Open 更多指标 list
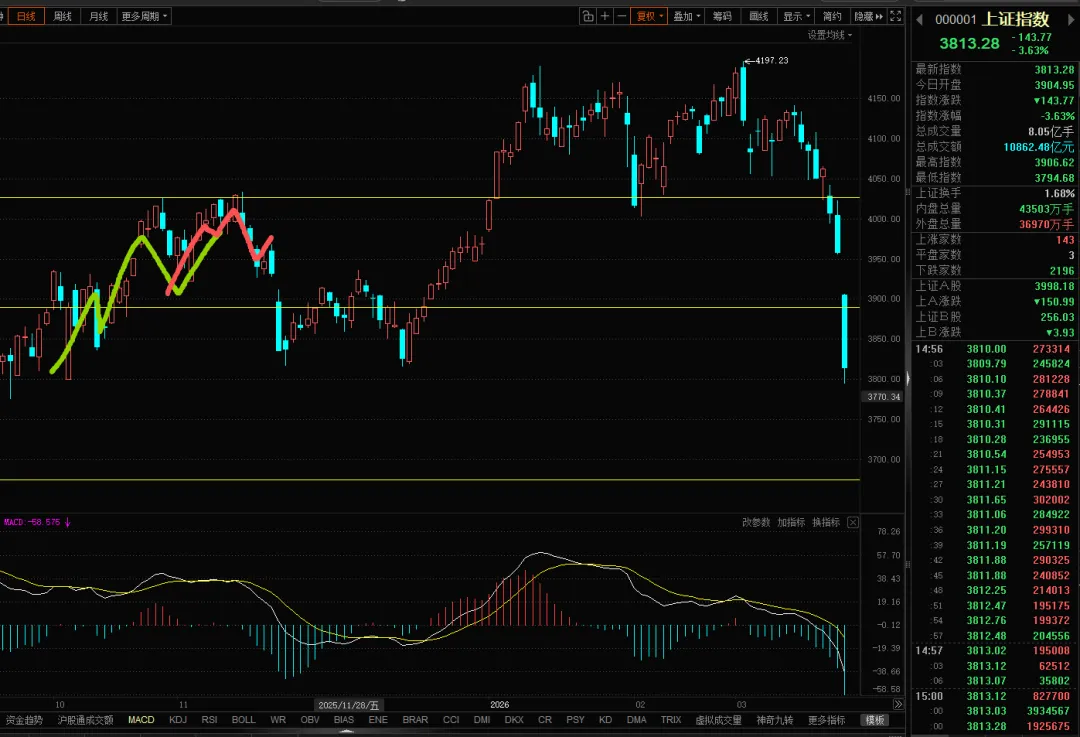 tap(827, 720)
